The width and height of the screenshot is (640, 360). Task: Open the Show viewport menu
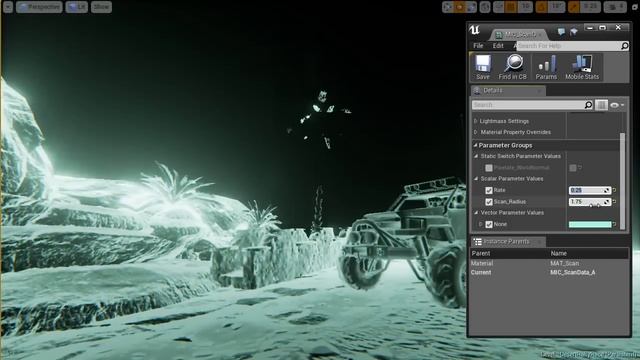tap(101, 7)
